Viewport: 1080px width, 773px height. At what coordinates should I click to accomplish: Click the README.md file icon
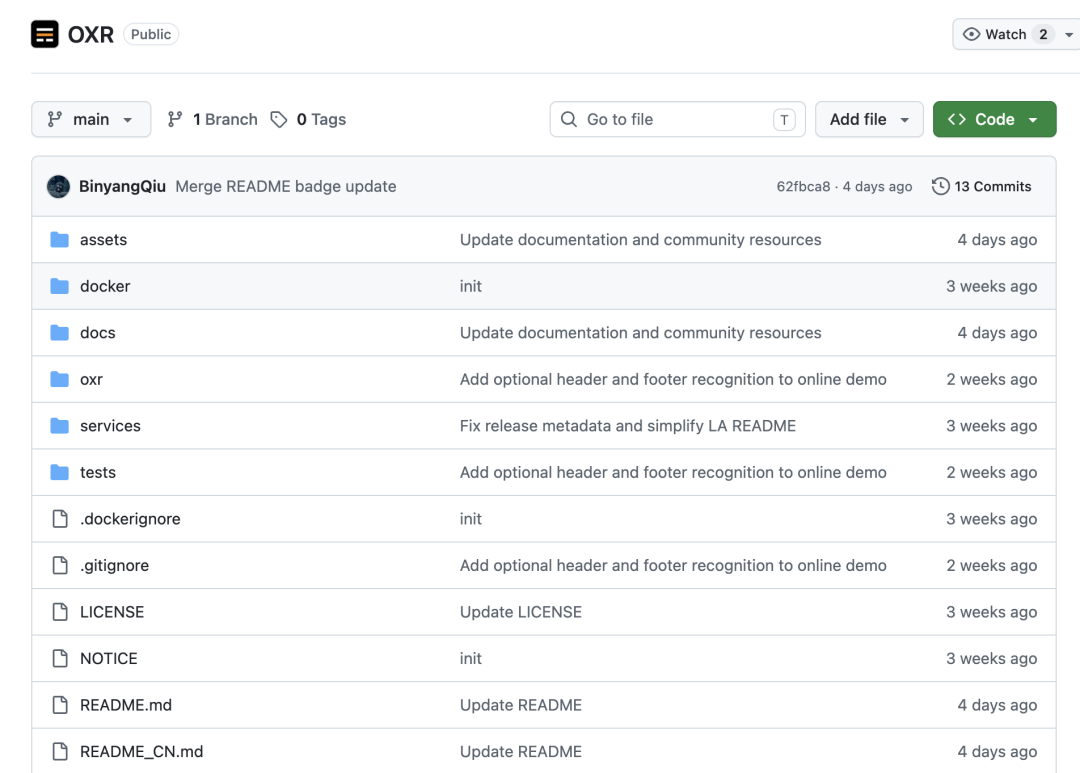(x=60, y=705)
